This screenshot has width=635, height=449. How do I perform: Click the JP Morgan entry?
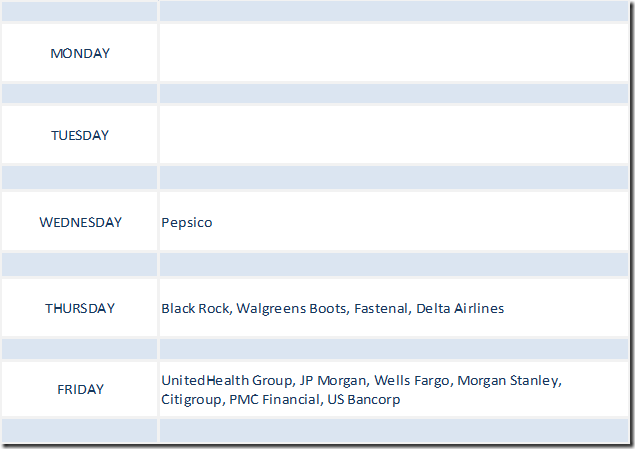coord(332,380)
